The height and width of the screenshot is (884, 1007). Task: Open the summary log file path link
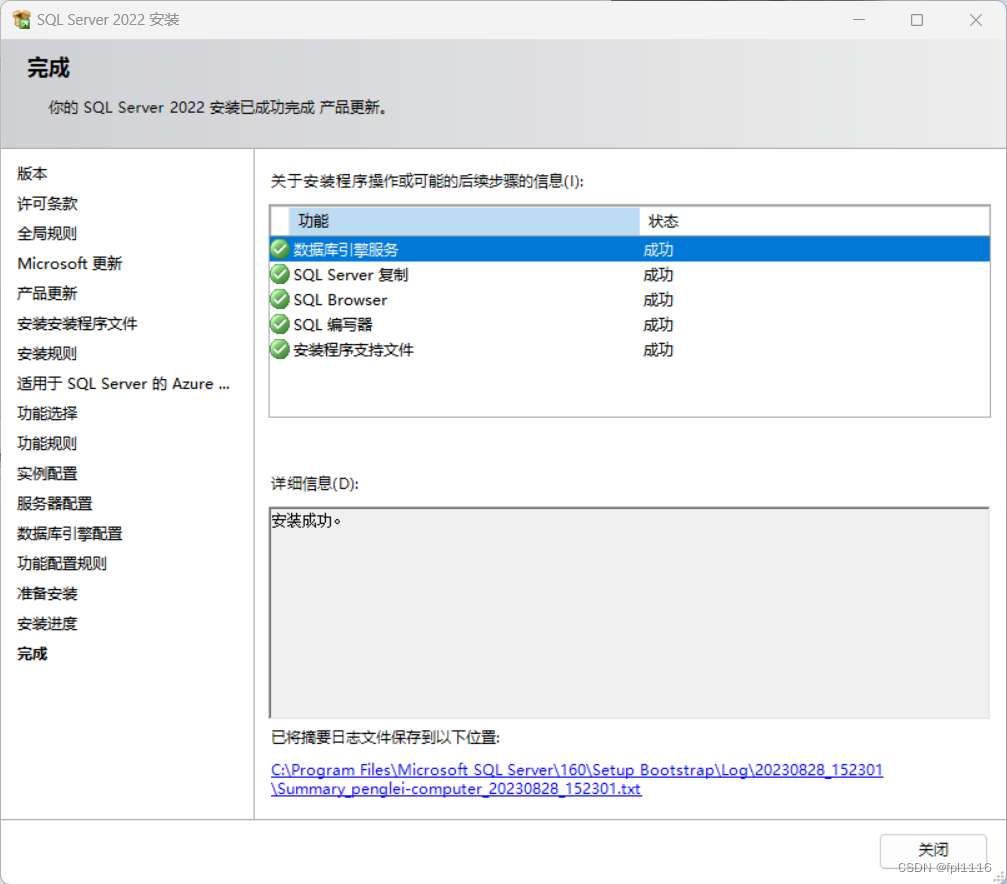[x=577, y=779]
